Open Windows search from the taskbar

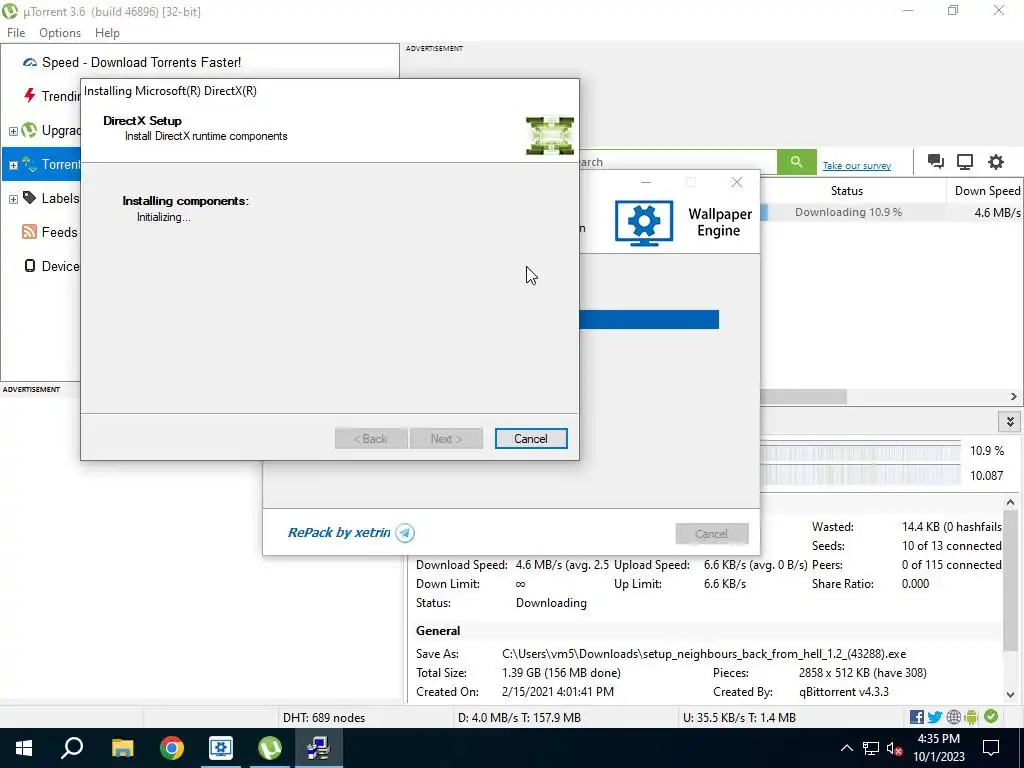(x=72, y=748)
